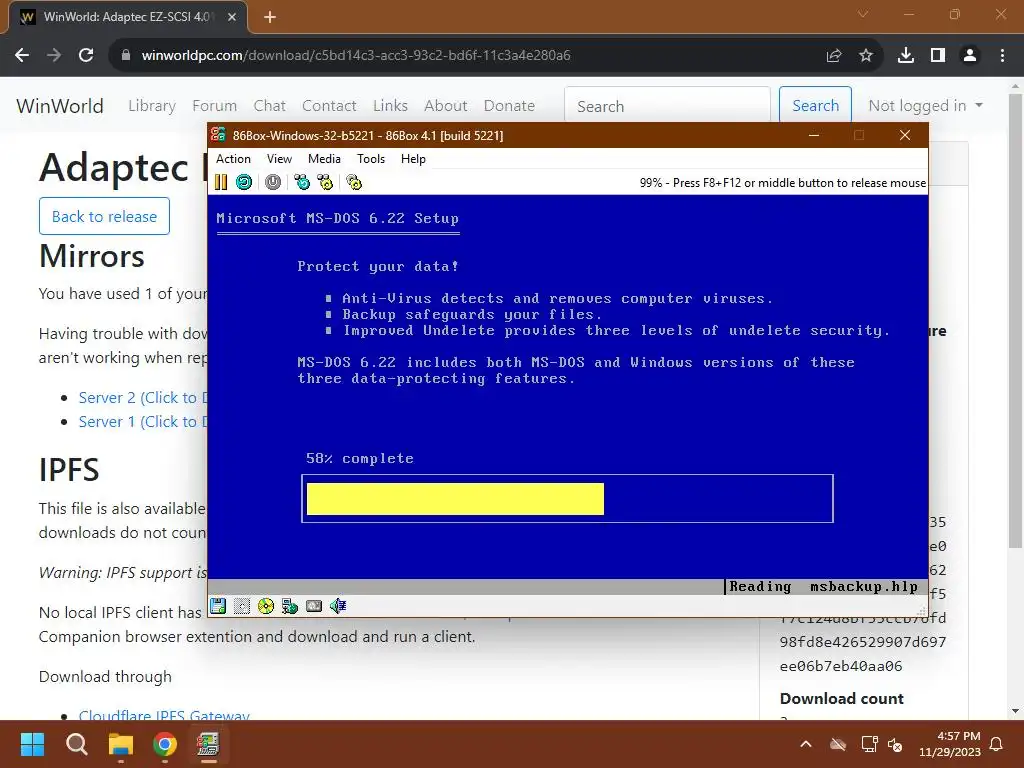The height and width of the screenshot is (768, 1024).
Task: Open Windows Start menu
Action: [x=32, y=744]
